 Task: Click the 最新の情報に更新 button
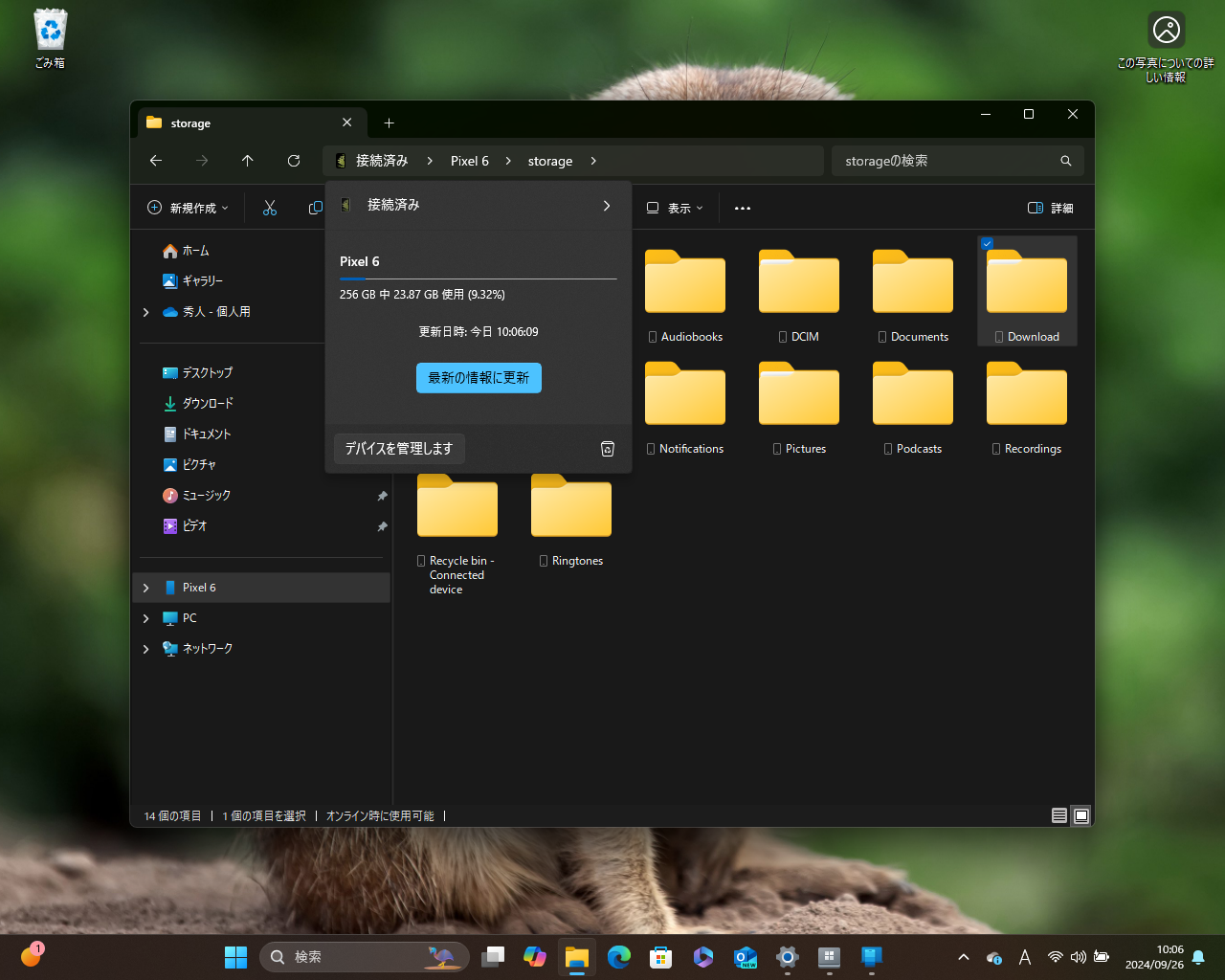pyautogui.click(x=479, y=378)
